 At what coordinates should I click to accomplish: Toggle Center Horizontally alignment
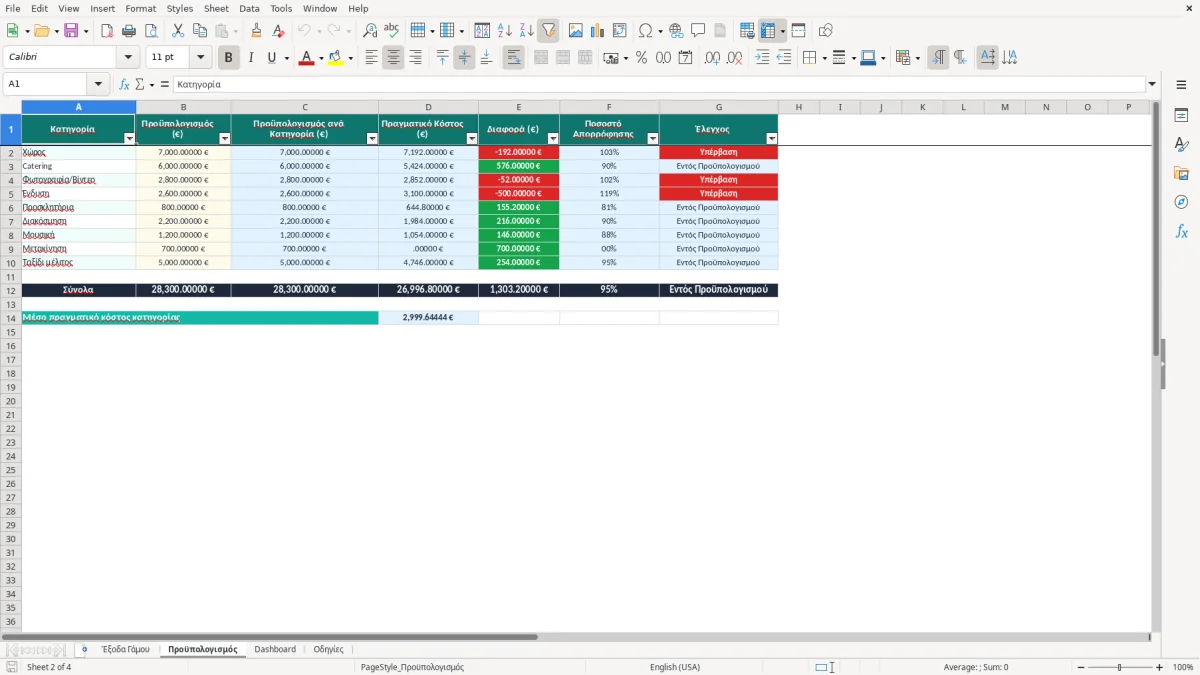point(393,58)
